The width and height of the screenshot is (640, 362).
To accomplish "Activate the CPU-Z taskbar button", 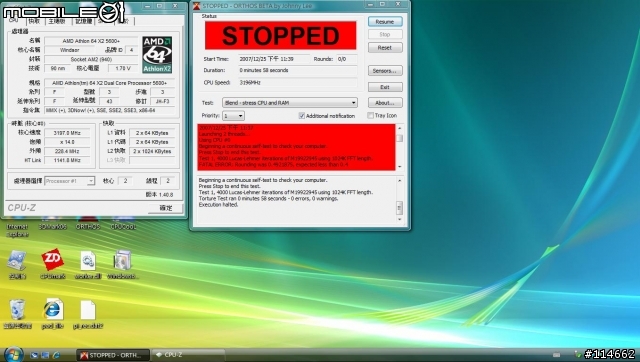I will click(x=188, y=355).
